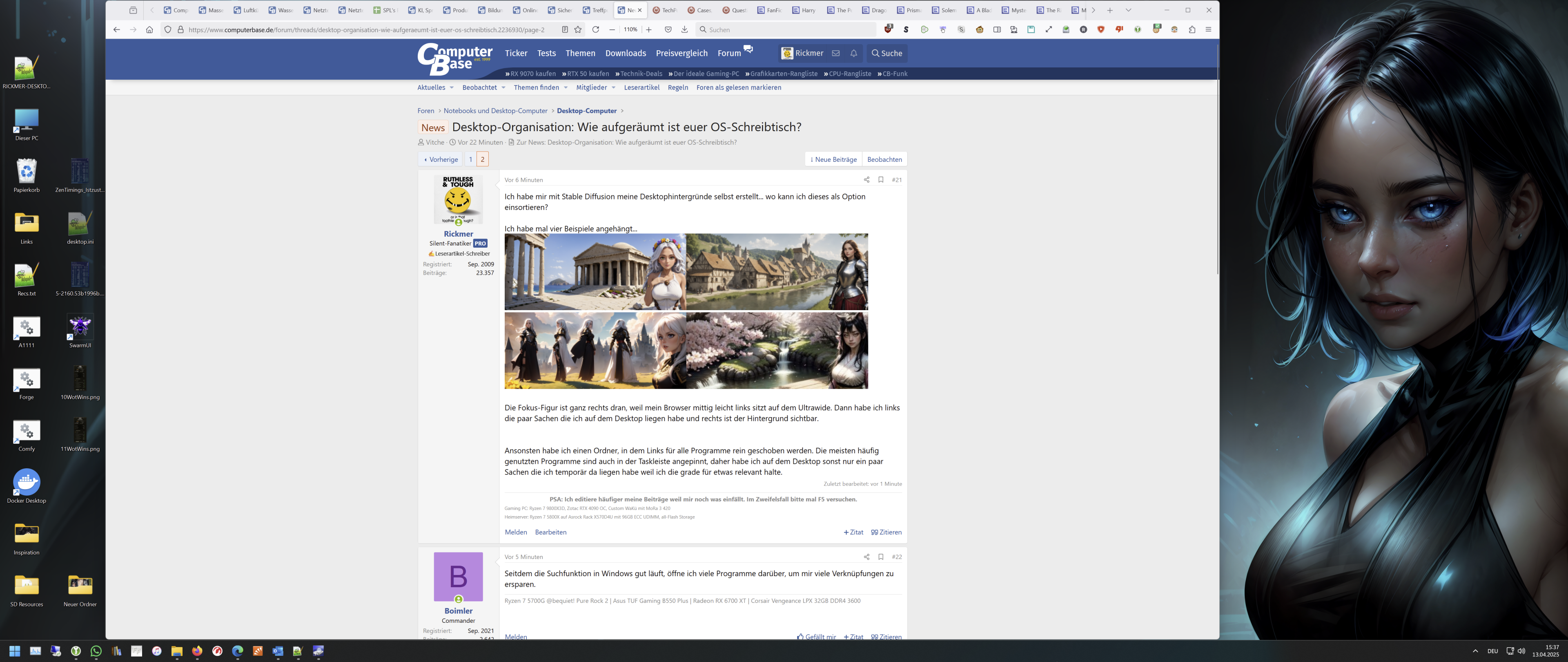Switch to the Harry browser tab
Image resolution: width=1568 pixels, height=662 pixels.
[804, 10]
